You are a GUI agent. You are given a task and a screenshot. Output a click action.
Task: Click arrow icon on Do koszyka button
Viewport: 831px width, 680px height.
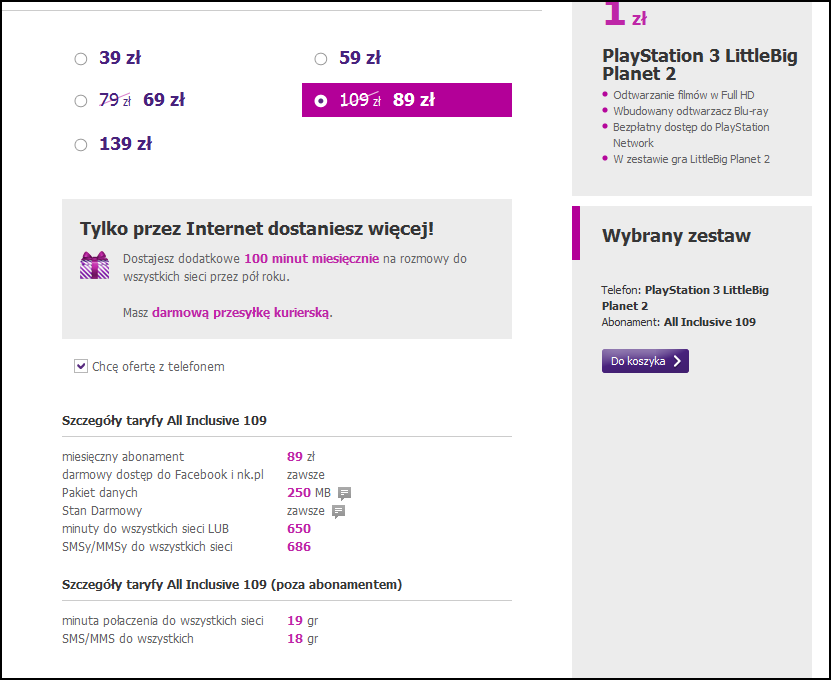click(x=677, y=361)
